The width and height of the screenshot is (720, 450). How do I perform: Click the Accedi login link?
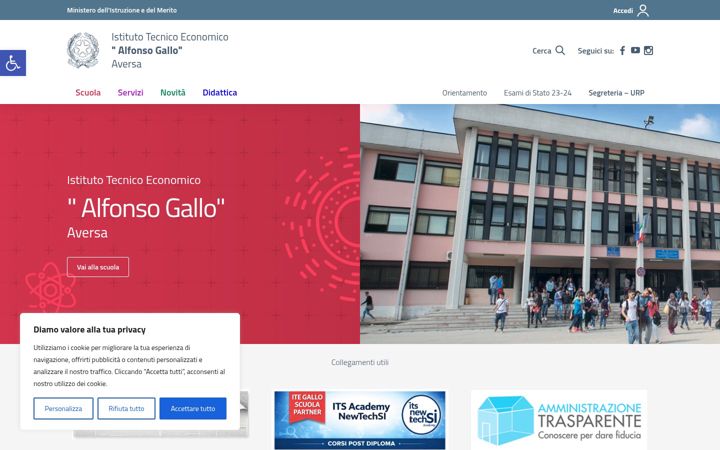623,11
